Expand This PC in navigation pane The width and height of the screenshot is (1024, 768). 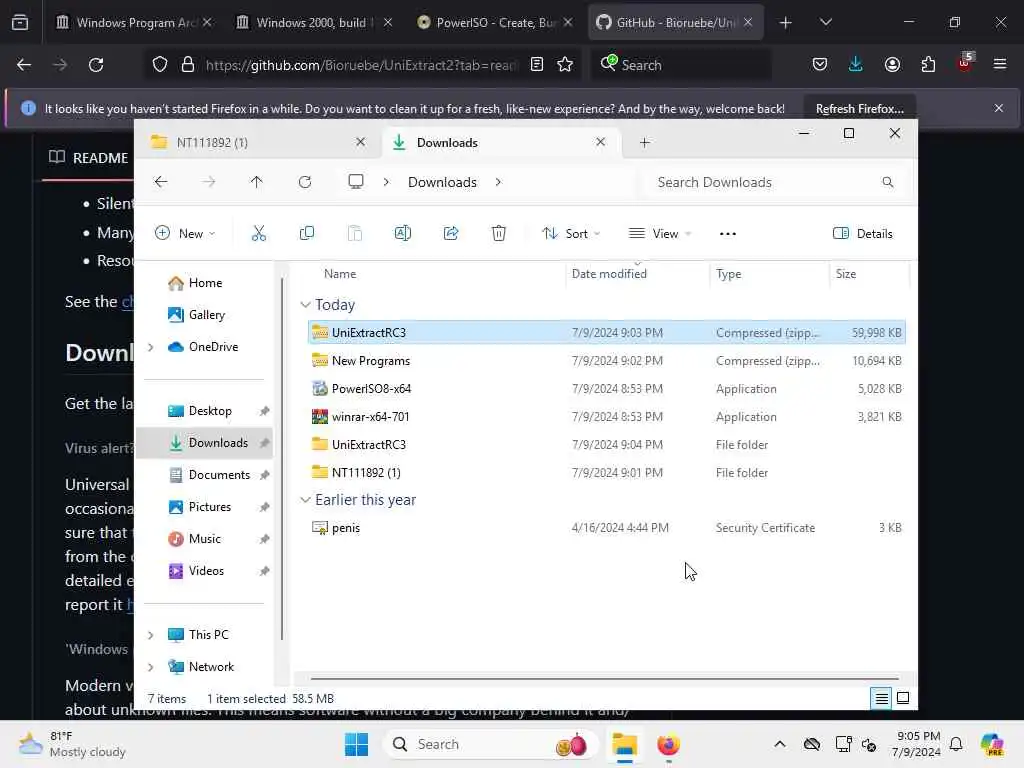pyautogui.click(x=151, y=635)
